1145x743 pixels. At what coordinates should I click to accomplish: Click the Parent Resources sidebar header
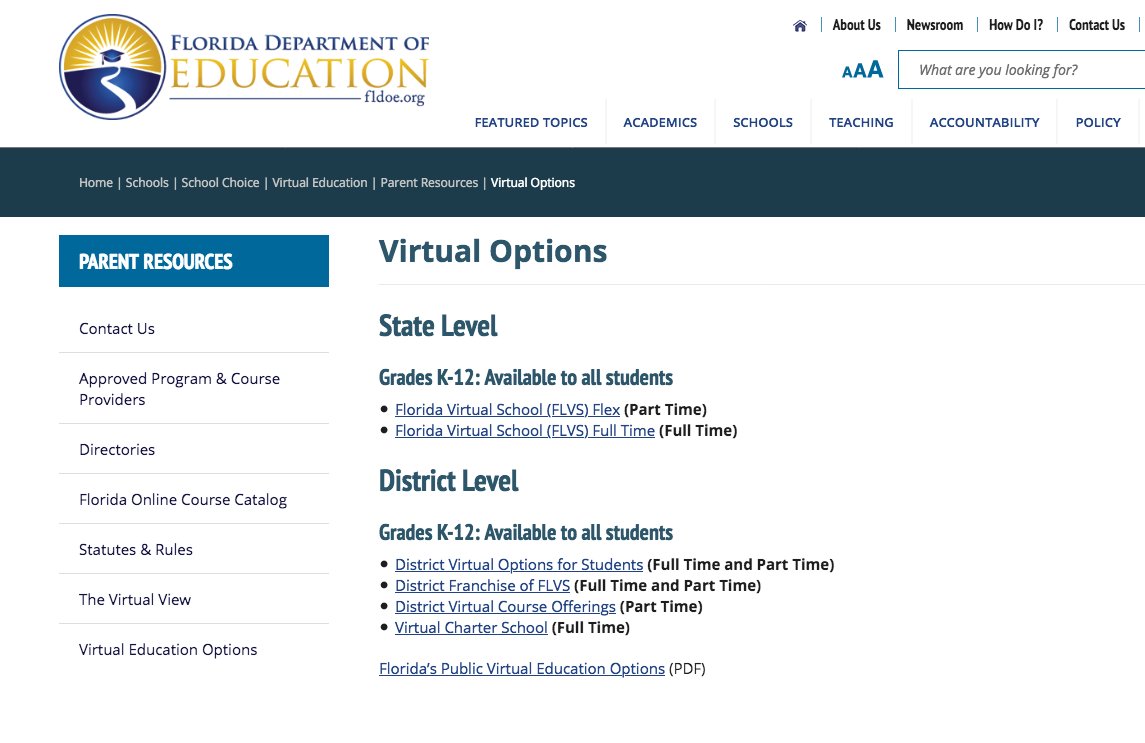click(194, 261)
